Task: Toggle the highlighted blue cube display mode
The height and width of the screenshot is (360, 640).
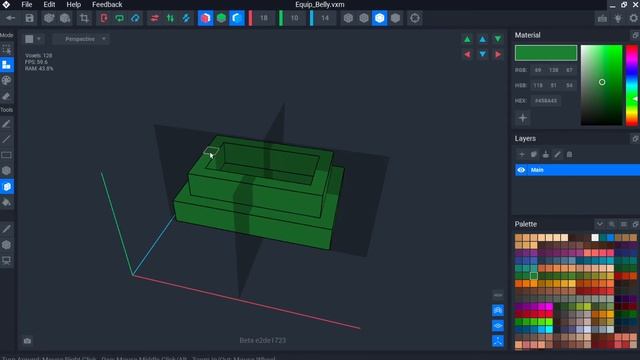Action: click(x=380, y=18)
